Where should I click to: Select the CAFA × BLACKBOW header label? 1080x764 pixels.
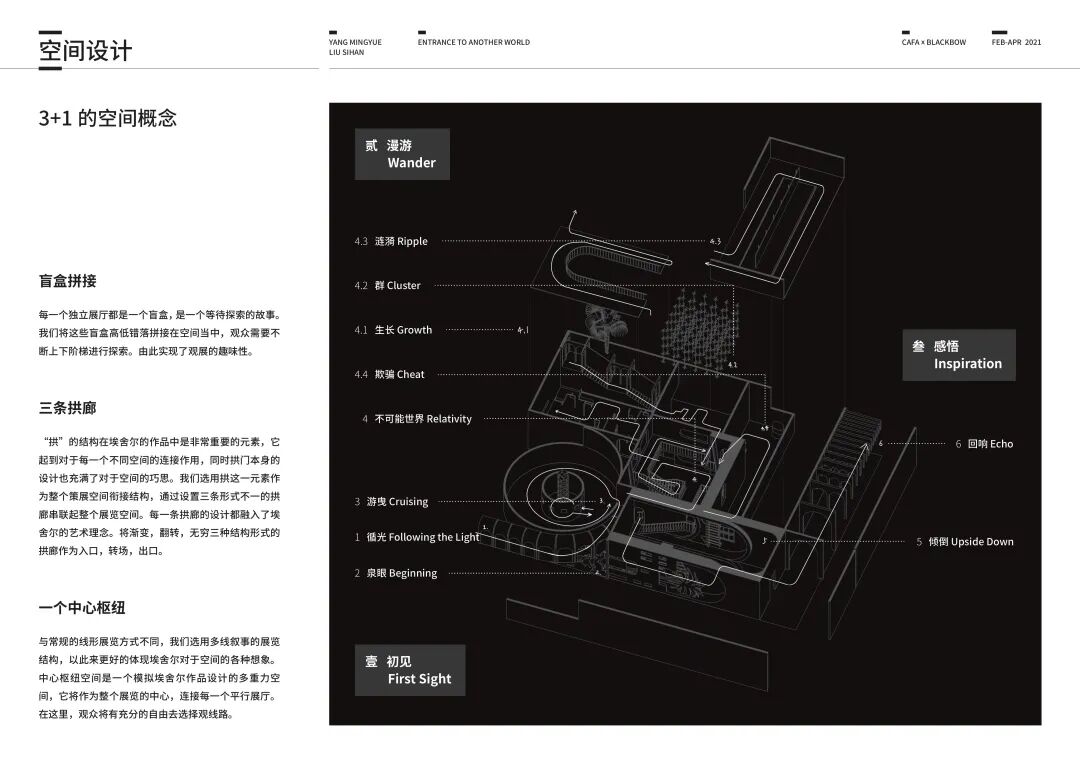tap(934, 42)
